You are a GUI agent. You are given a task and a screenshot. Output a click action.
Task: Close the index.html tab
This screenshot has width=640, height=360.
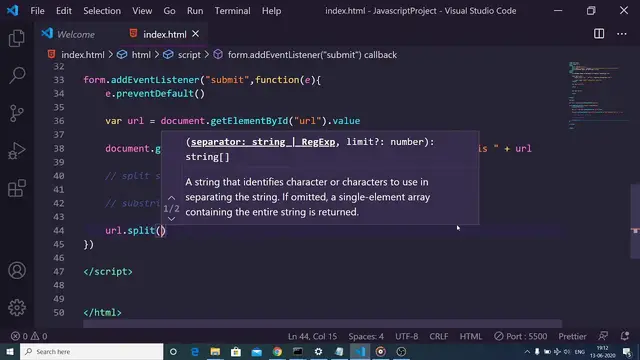[x=196, y=34]
